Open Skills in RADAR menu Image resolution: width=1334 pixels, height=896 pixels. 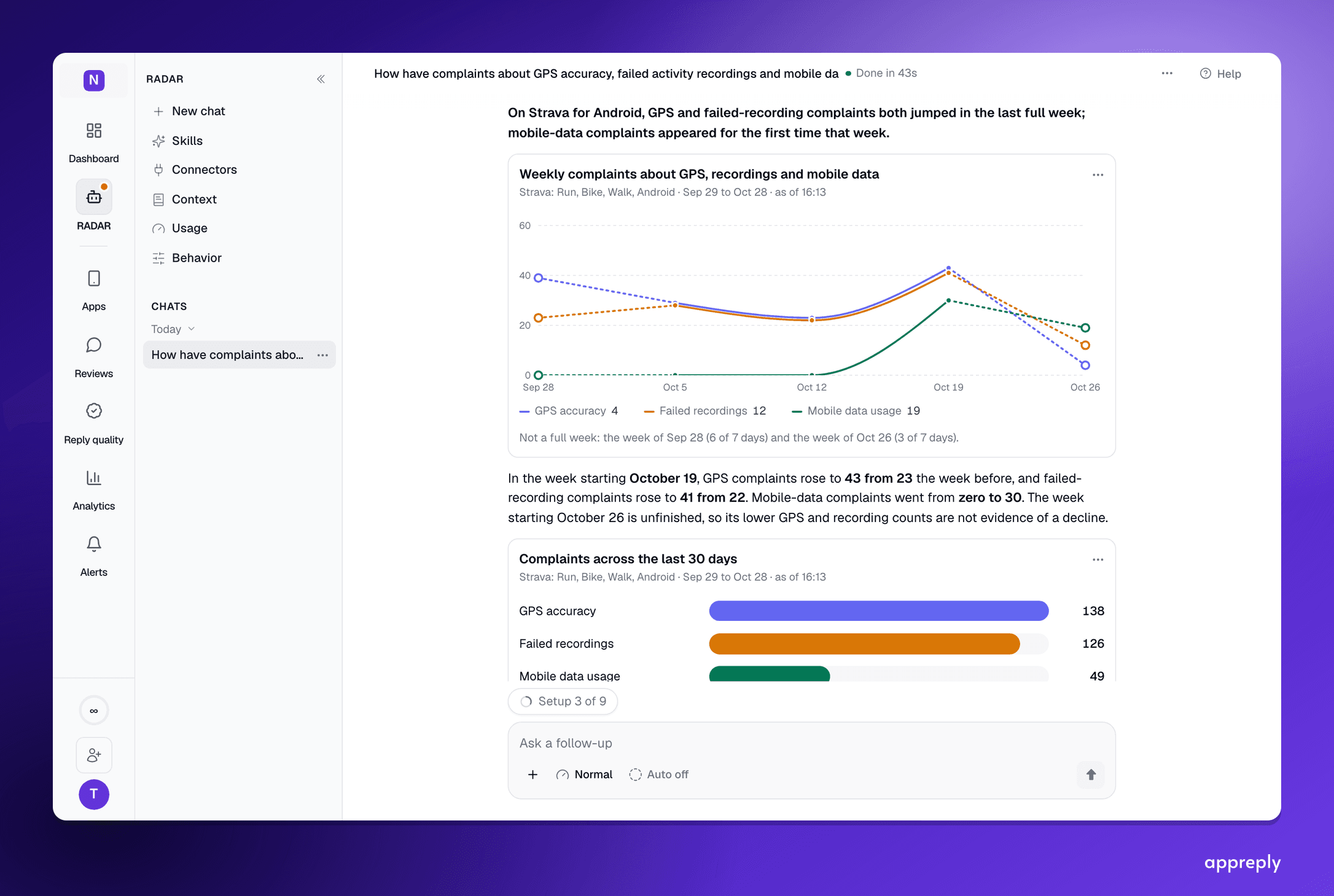178,141
